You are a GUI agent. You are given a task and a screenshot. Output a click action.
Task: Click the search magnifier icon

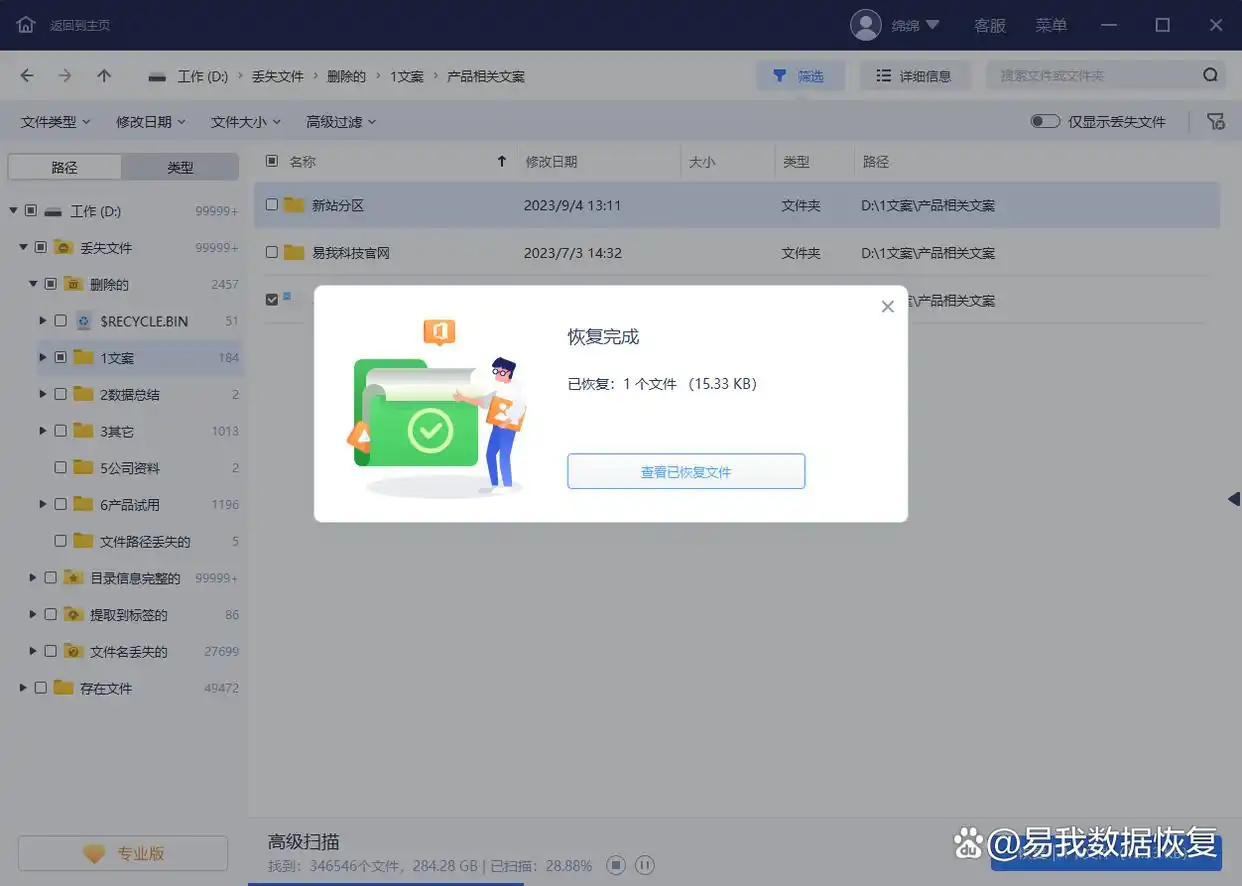[1210, 75]
